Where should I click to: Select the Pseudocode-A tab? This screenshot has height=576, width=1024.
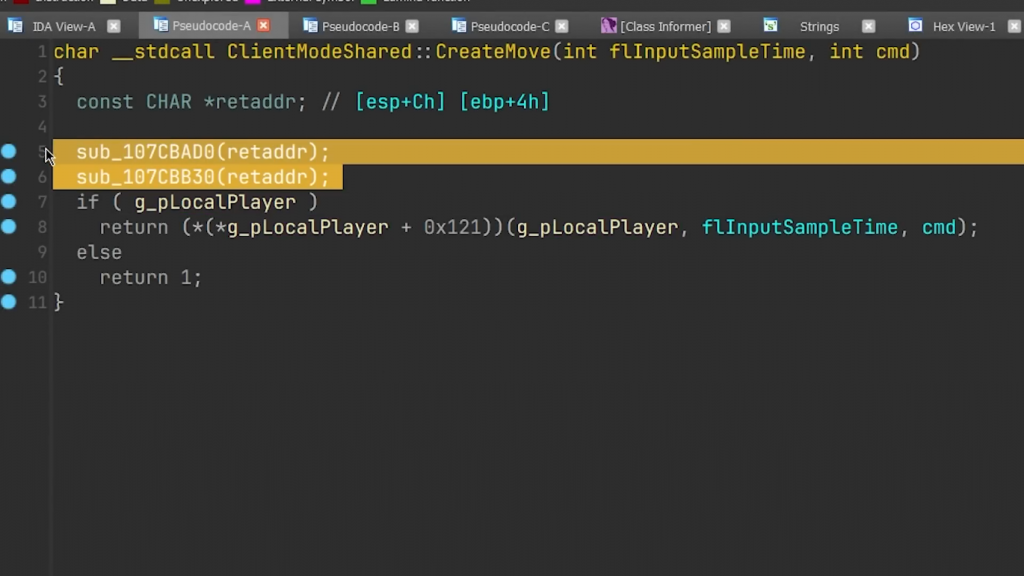211,25
